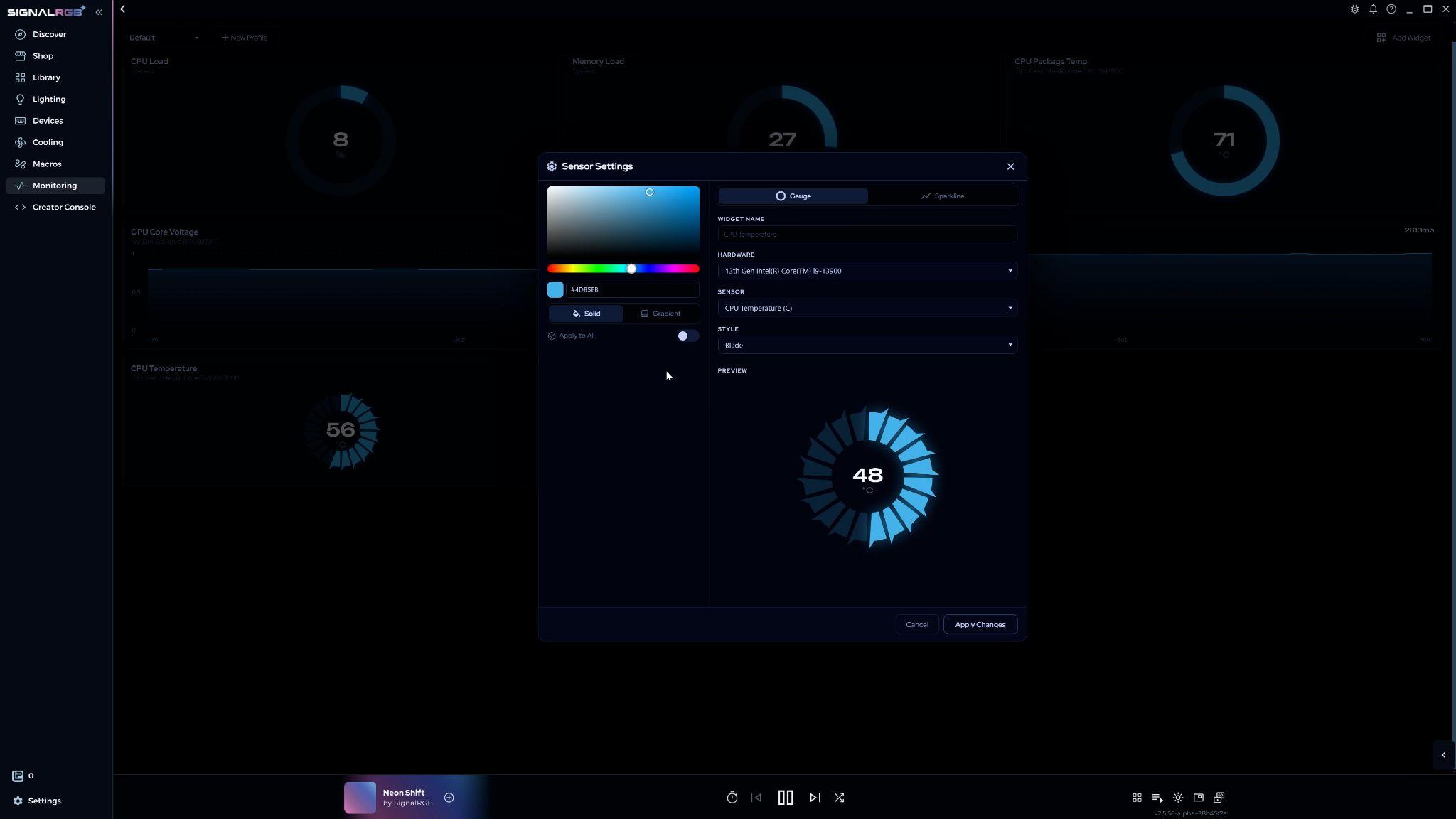Open the Sensor dropdown
The width and height of the screenshot is (1456, 819).
click(x=867, y=308)
